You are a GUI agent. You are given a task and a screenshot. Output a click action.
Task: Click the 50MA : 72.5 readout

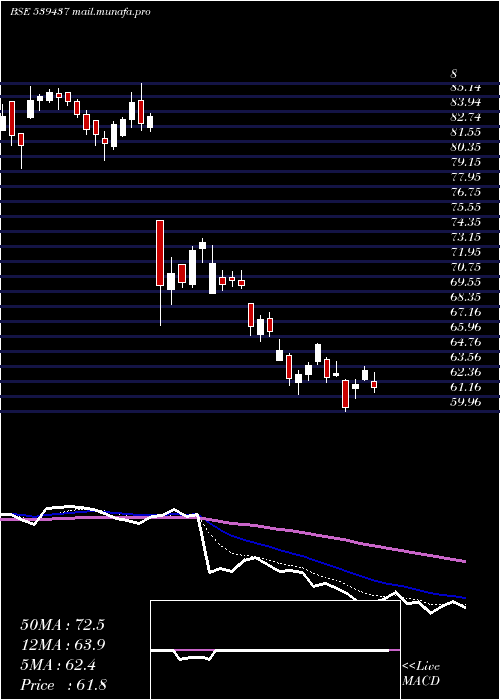(x=62, y=625)
